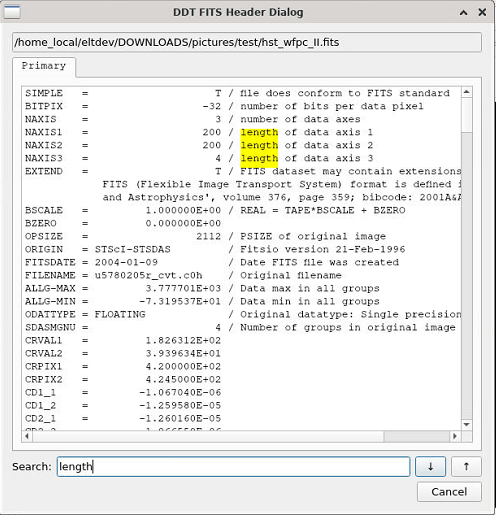Click the NAXIS keyword with value 3
This screenshot has height=515, width=496.
click(41, 119)
